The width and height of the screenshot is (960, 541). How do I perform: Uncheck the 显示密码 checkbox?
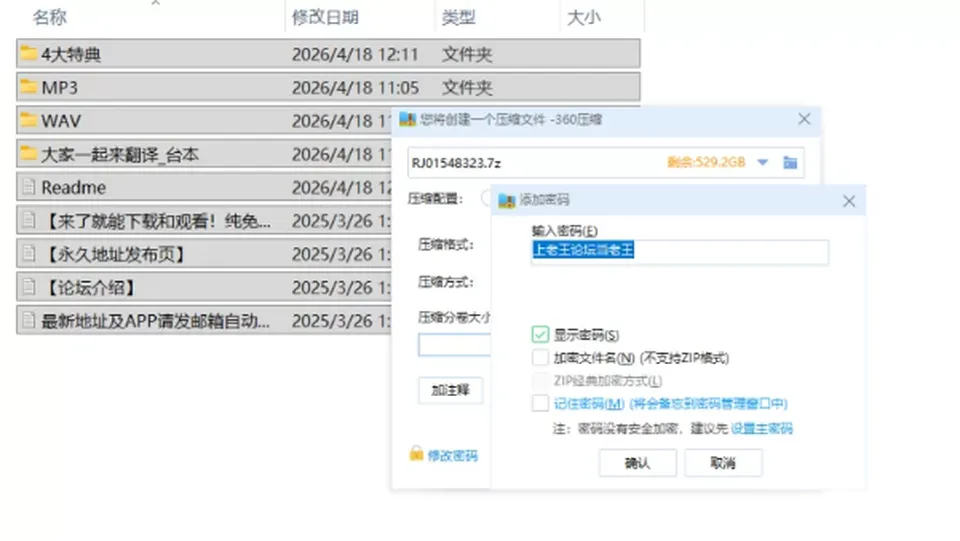(540, 335)
